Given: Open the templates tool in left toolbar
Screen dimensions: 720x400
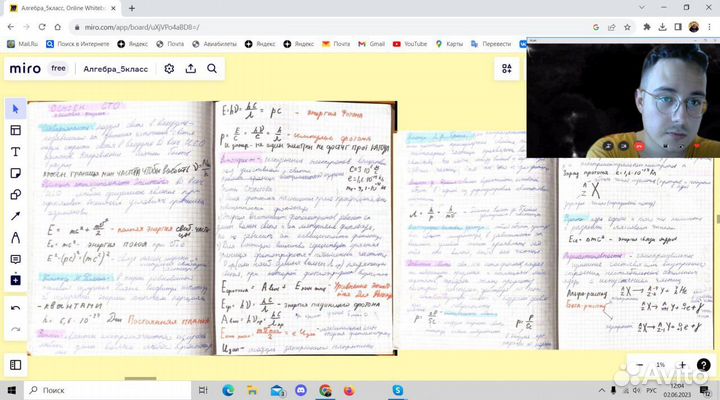Looking at the screenshot, I should (x=15, y=130).
